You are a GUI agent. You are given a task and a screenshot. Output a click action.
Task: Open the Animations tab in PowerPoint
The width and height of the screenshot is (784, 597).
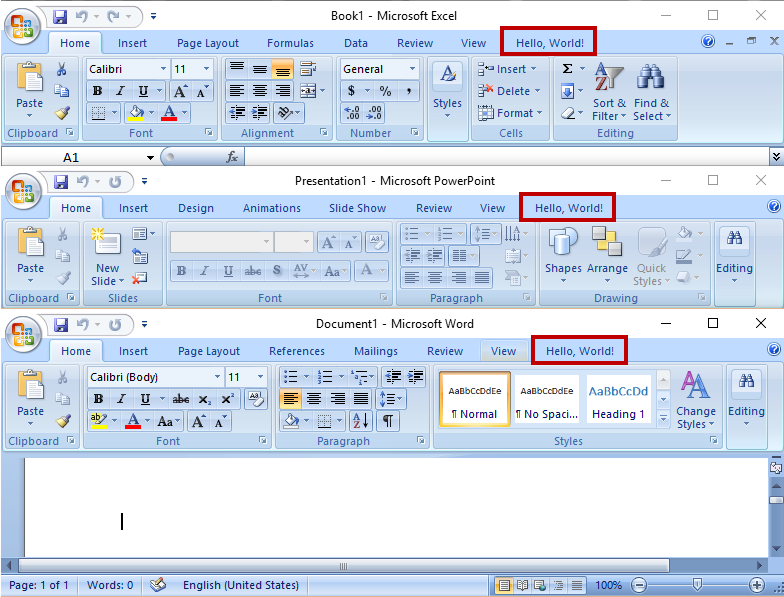[x=272, y=208]
